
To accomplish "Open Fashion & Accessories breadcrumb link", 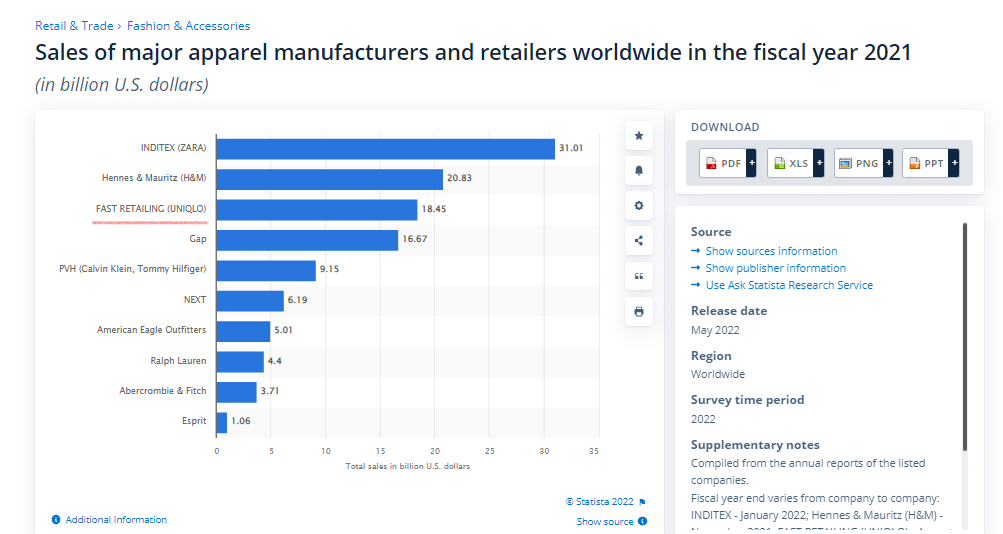I will [188, 26].
